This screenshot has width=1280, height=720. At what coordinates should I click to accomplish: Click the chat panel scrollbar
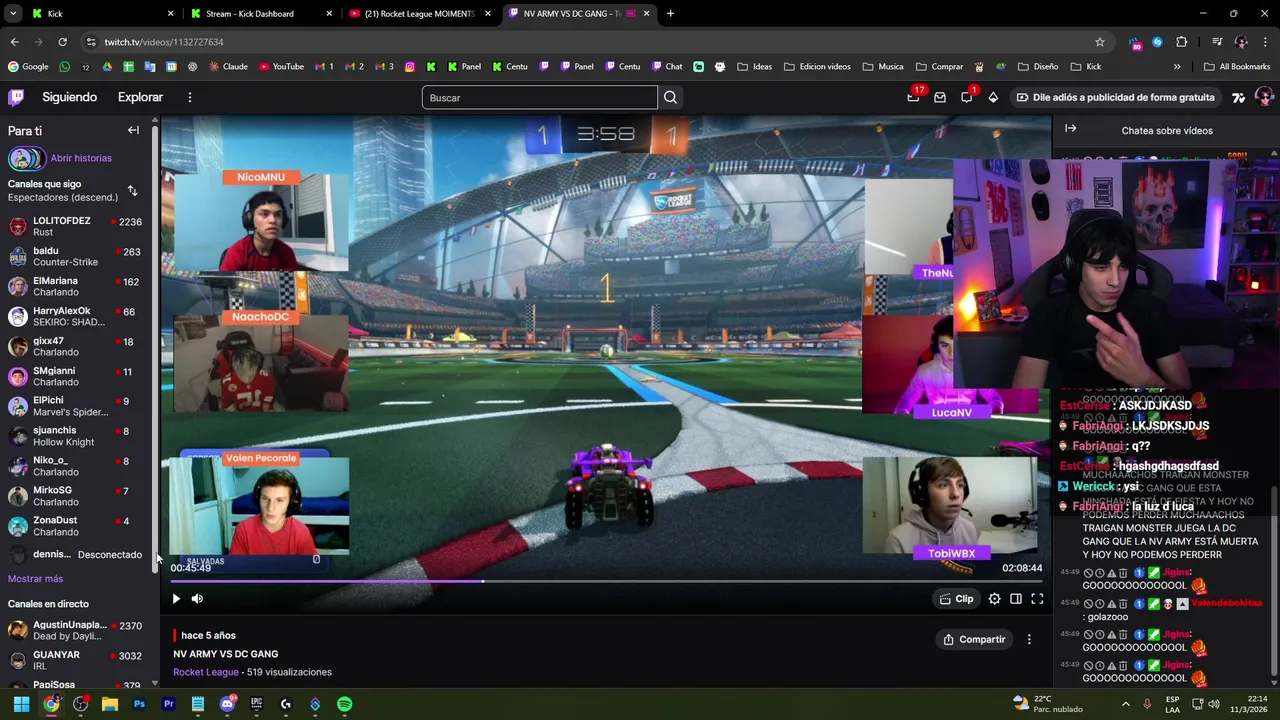coord(1273,580)
